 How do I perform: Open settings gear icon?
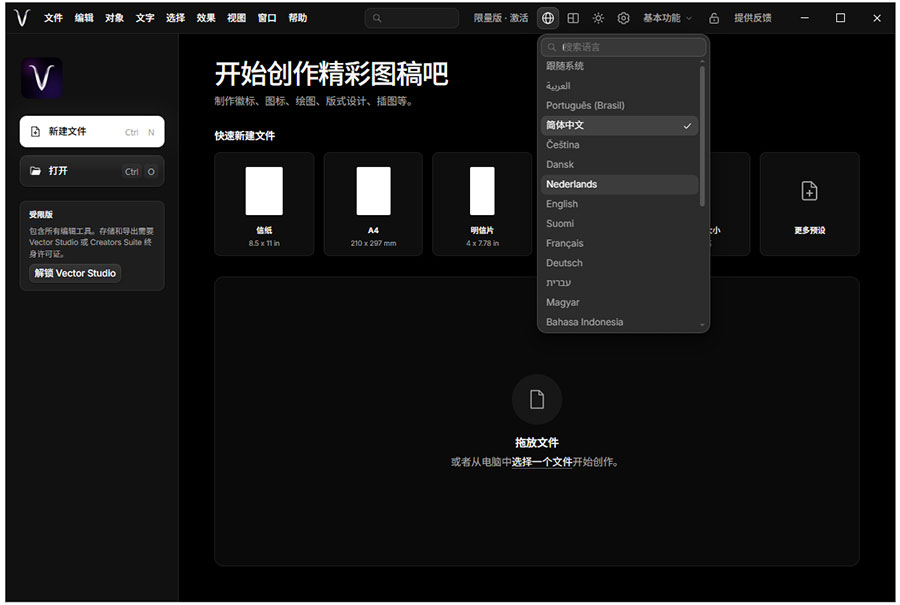tap(623, 18)
